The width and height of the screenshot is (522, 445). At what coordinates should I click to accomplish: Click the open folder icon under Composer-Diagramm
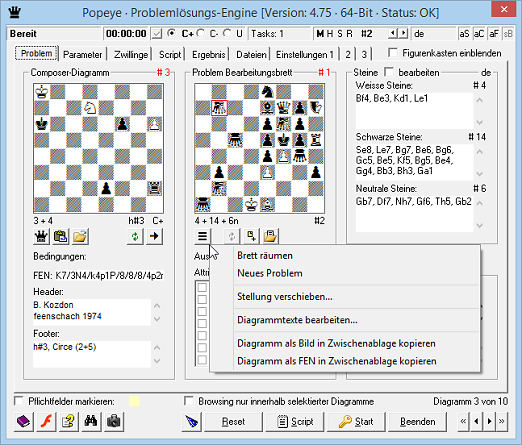[x=80, y=236]
